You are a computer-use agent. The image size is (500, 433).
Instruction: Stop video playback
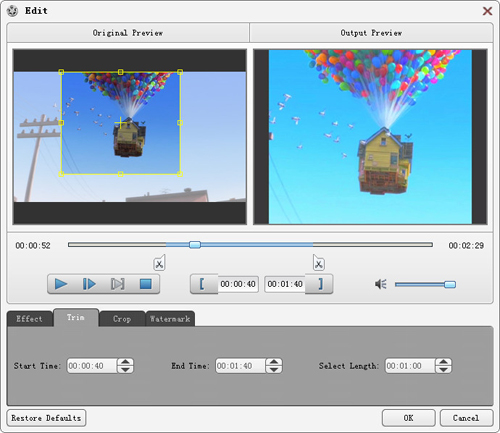pos(146,284)
